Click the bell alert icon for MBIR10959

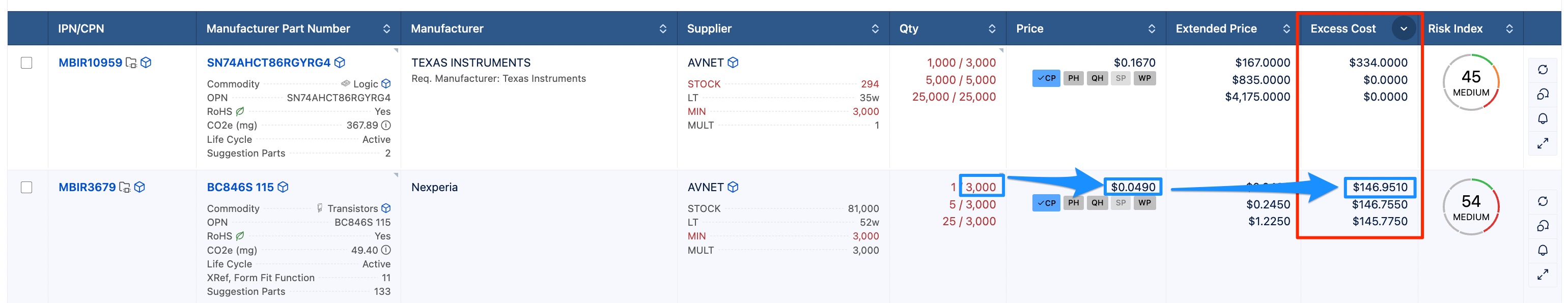coord(1542,118)
